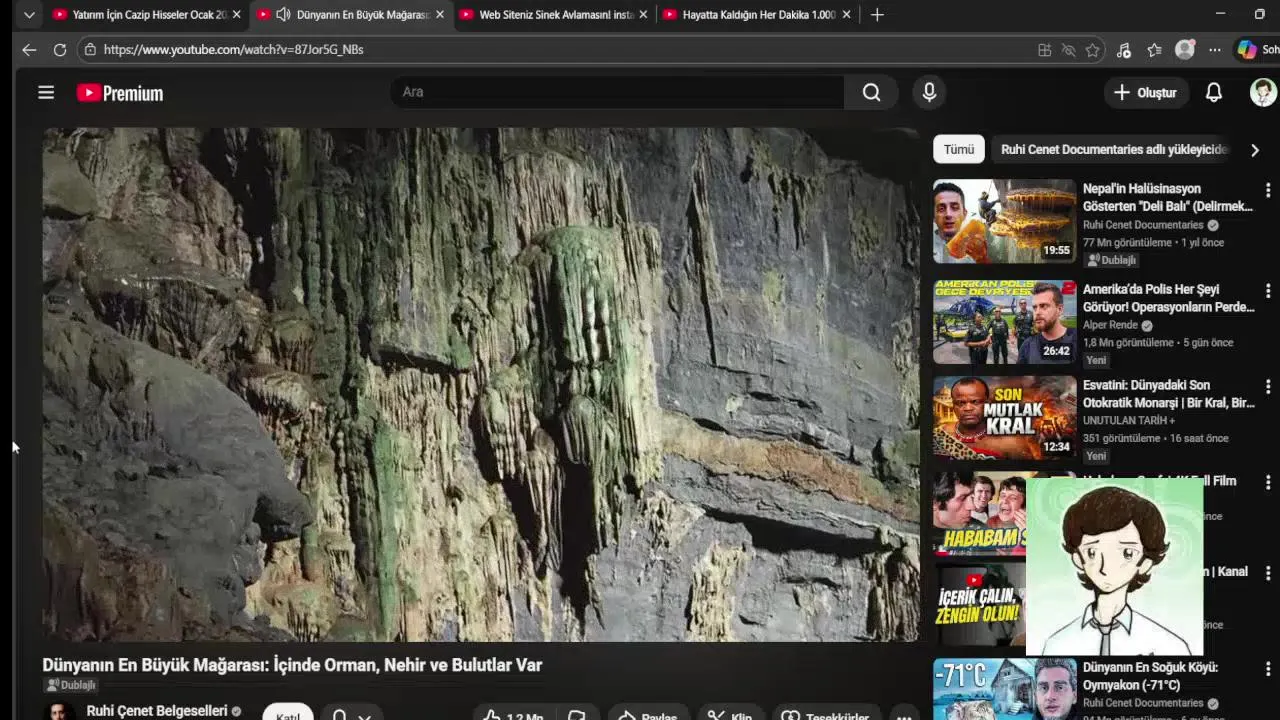Mute audio on Dünyanın En Büyük Mağarası tab
The height and width of the screenshot is (720, 1280).
pos(283,15)
